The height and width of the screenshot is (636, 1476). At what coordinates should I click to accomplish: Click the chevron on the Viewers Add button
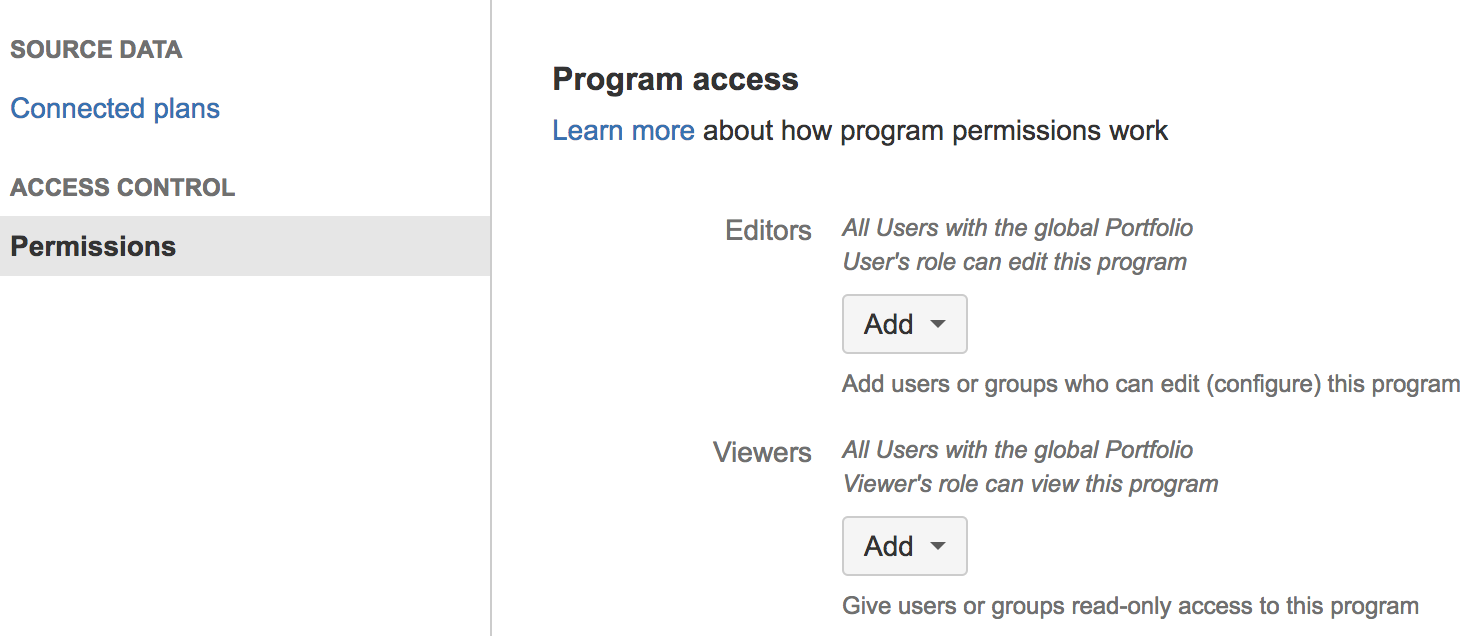[938, 546]
